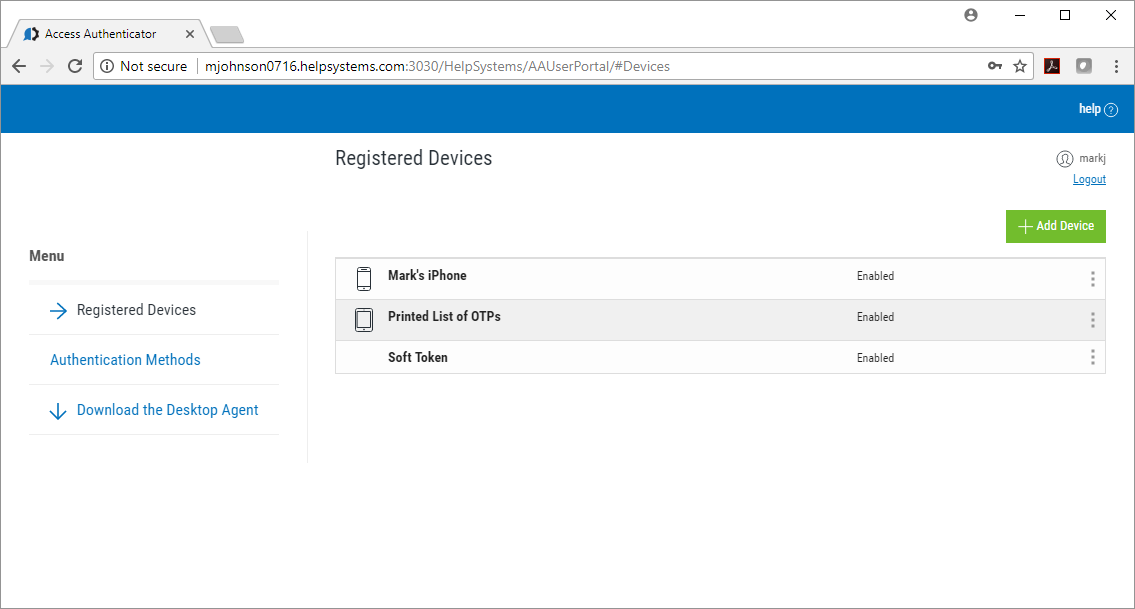Screen dimensions: 1135x609
Task: Click the Adobe Acrobat extension icon
Action: click(x=1052, y=66)
